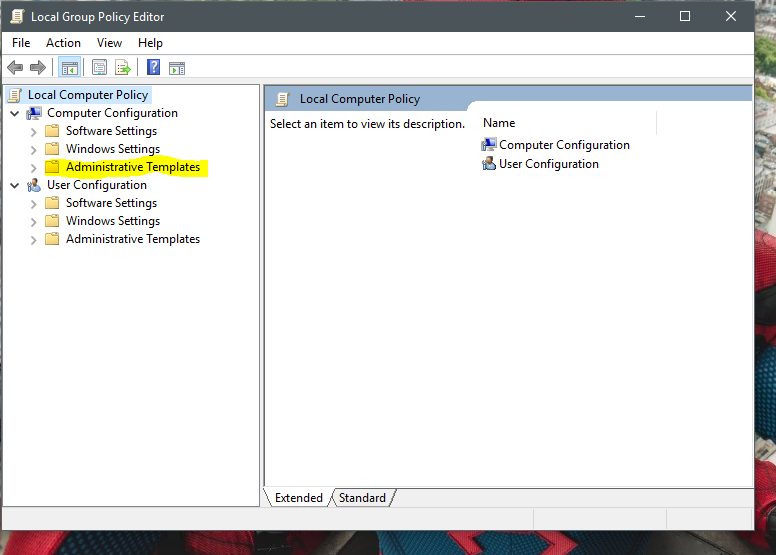The image size is (776, 555).
Task: Expand Windows Settings under User Configuration
Action: click(x=34, y=222)
